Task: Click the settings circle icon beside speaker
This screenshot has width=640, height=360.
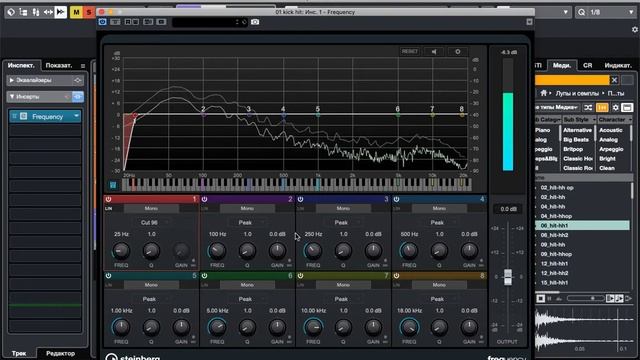Action: tap(458, 51)
